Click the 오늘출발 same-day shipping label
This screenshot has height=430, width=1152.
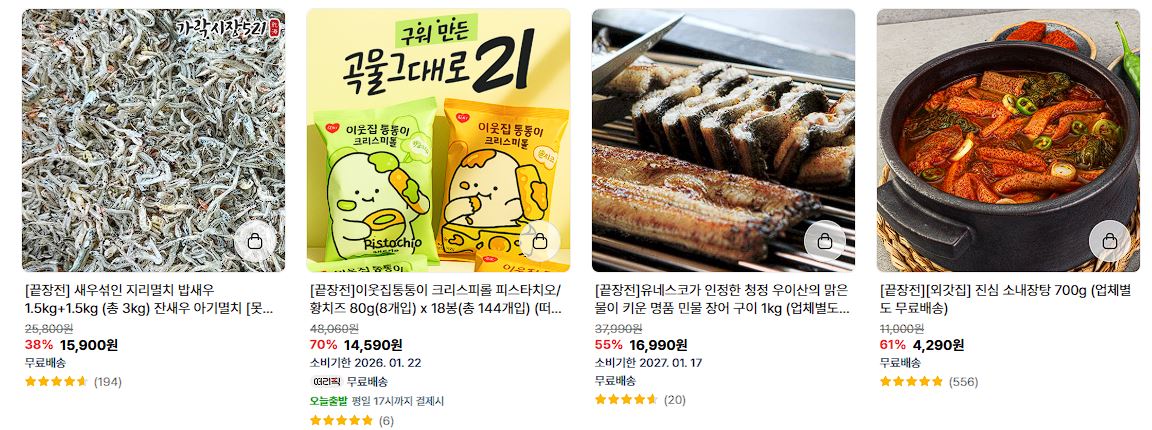(328, 401)
